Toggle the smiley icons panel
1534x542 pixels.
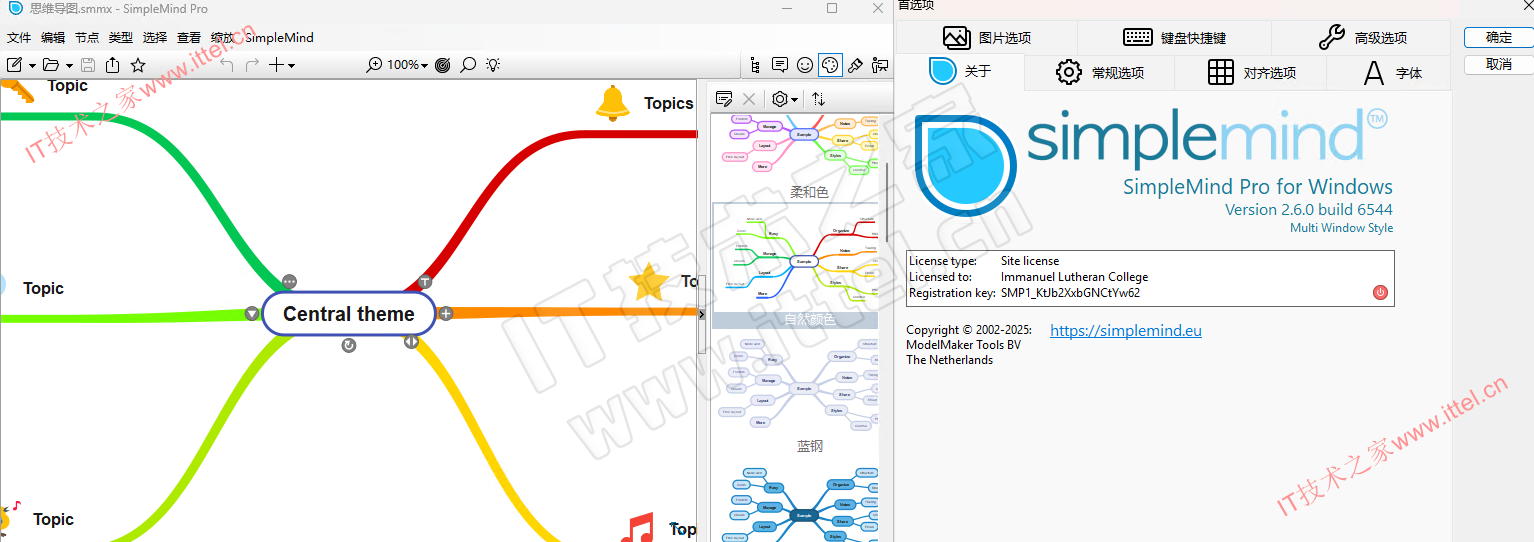(x=805, y=65)
